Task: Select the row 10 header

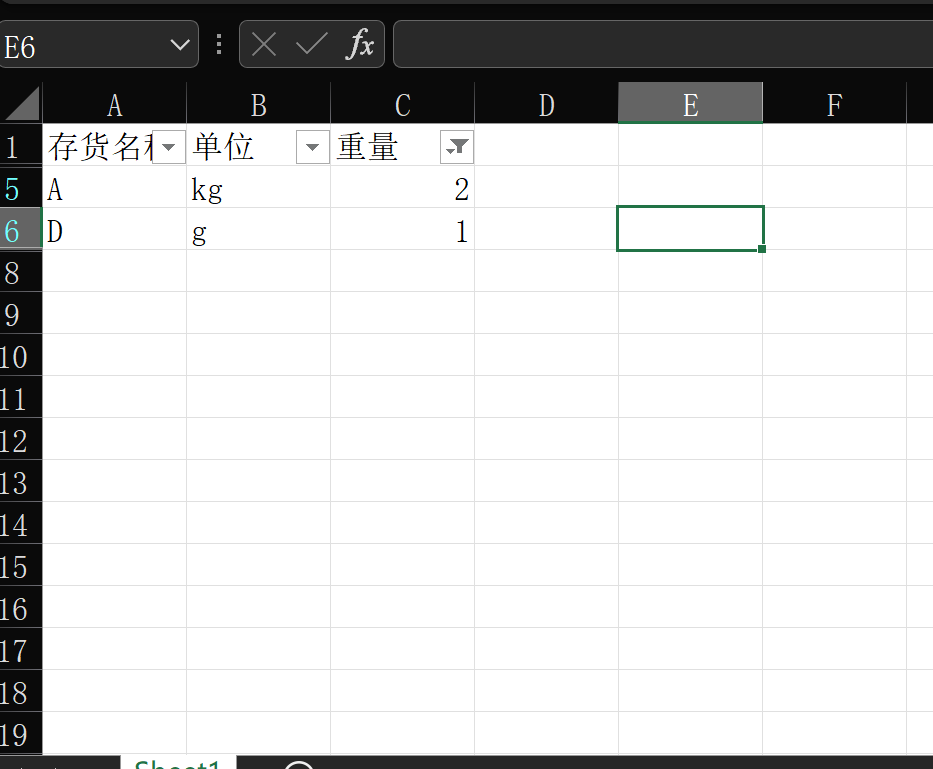Action: tap(20, 357)
